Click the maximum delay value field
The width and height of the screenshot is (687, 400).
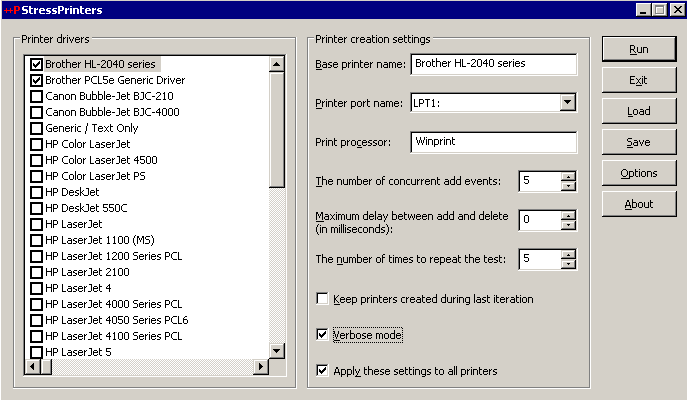(539, 220)
